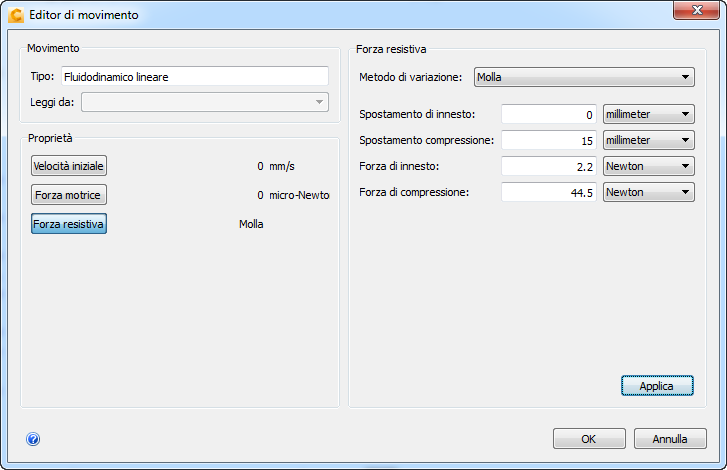Image resolution: width=727 pixels, height=470 pixels.
Task: Click the Spostamento compressione label
Action: pyautogui.click(x=427, y=140)
